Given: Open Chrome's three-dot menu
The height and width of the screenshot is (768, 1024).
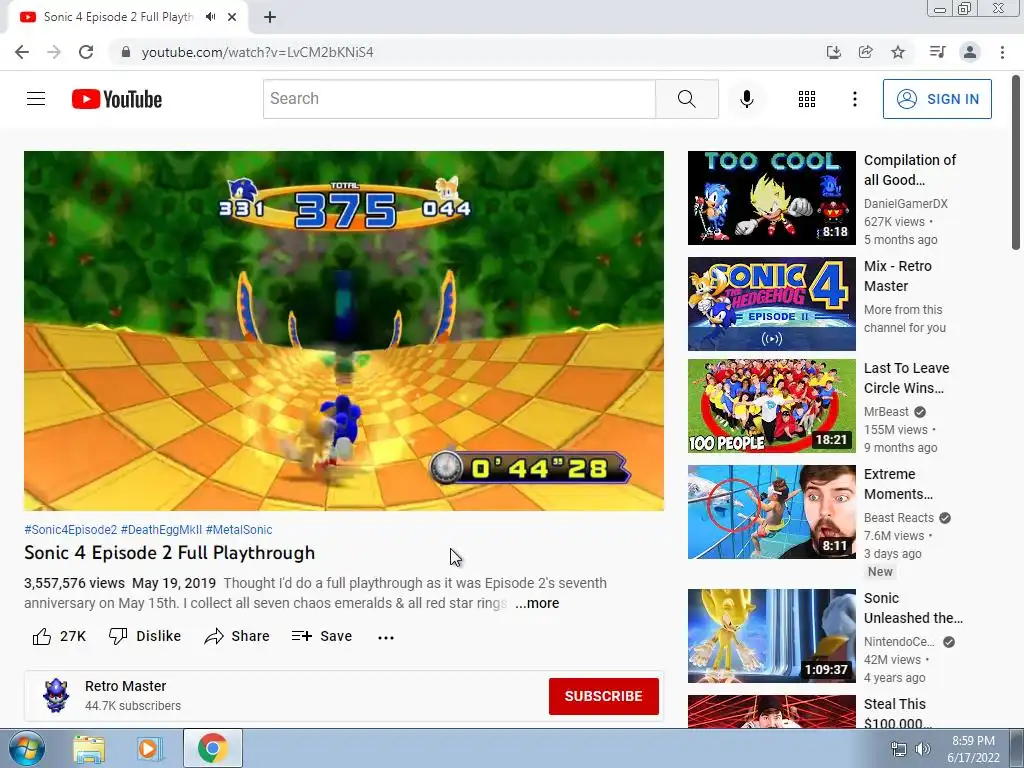Looking at the screenshot, I should coord(1002,52).
